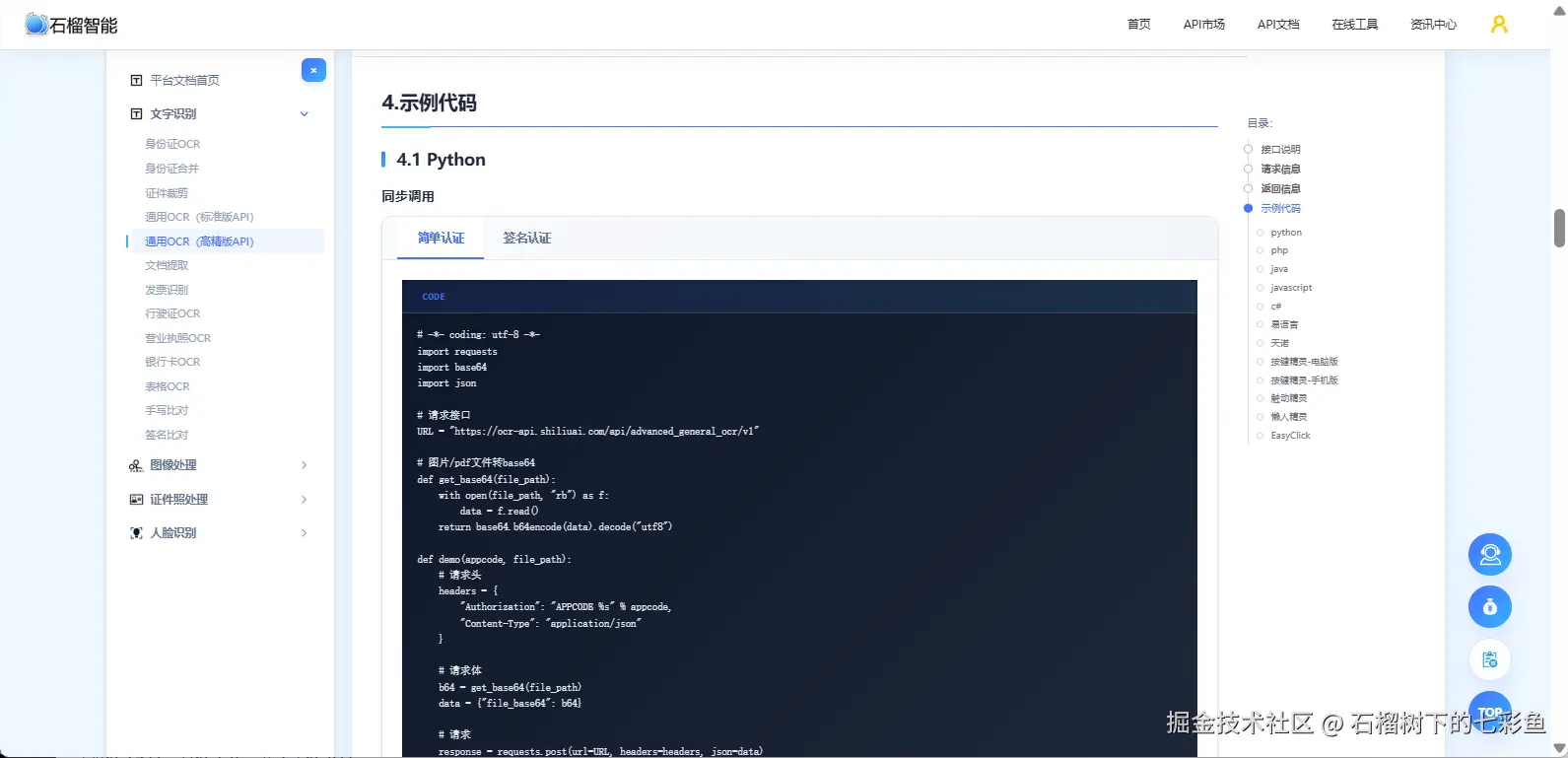Collapse the 文字识别 chevron

click(x=305, y=114)
